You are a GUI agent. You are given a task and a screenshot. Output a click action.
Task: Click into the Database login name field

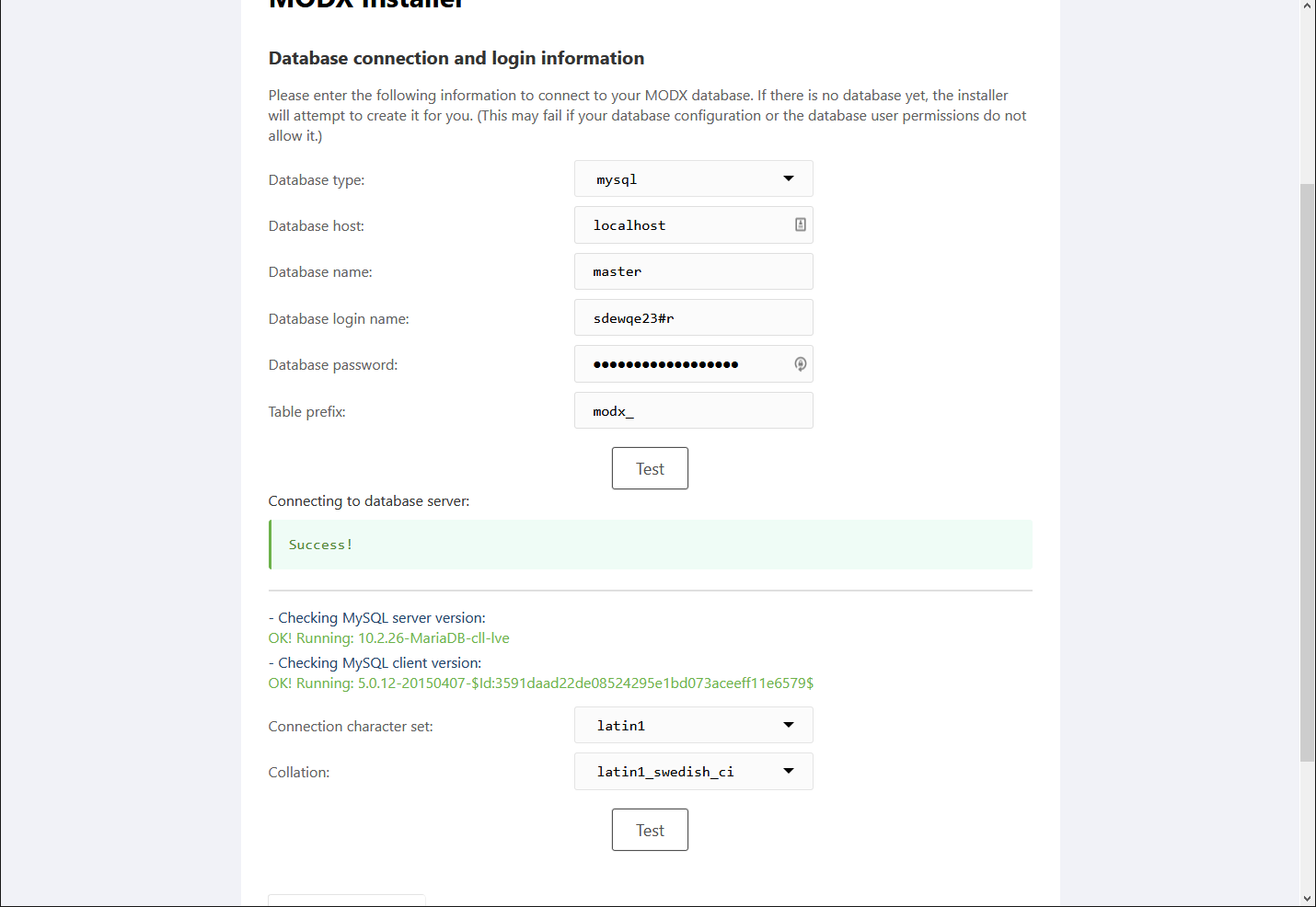(x=694, y=317)
